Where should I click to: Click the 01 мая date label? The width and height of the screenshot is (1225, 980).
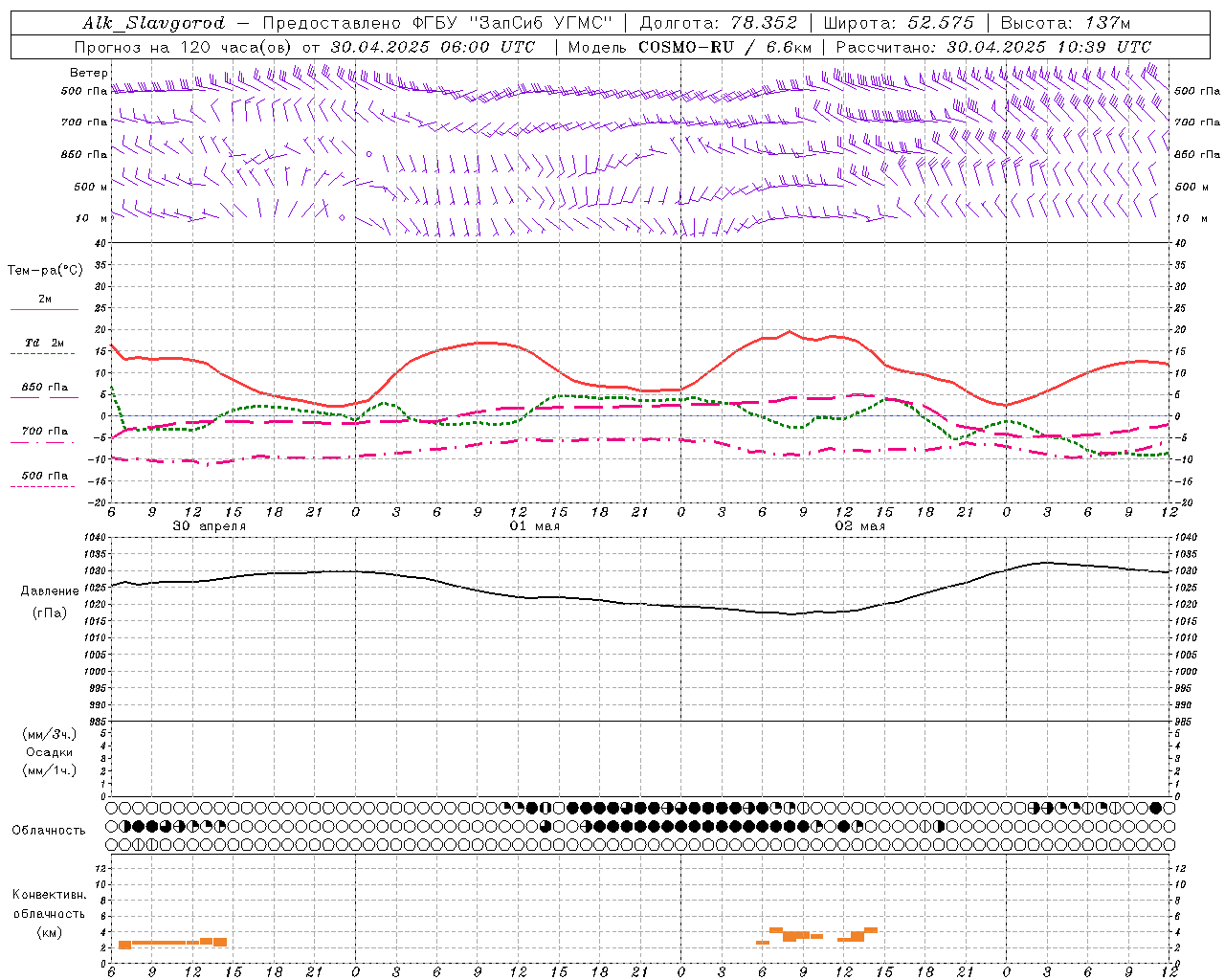[x=535, y=526]
